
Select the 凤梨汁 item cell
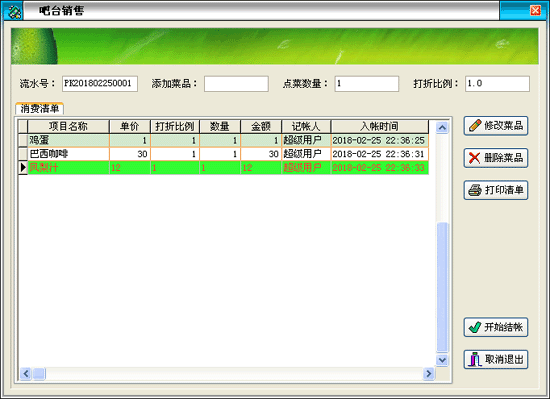[68, 168]
